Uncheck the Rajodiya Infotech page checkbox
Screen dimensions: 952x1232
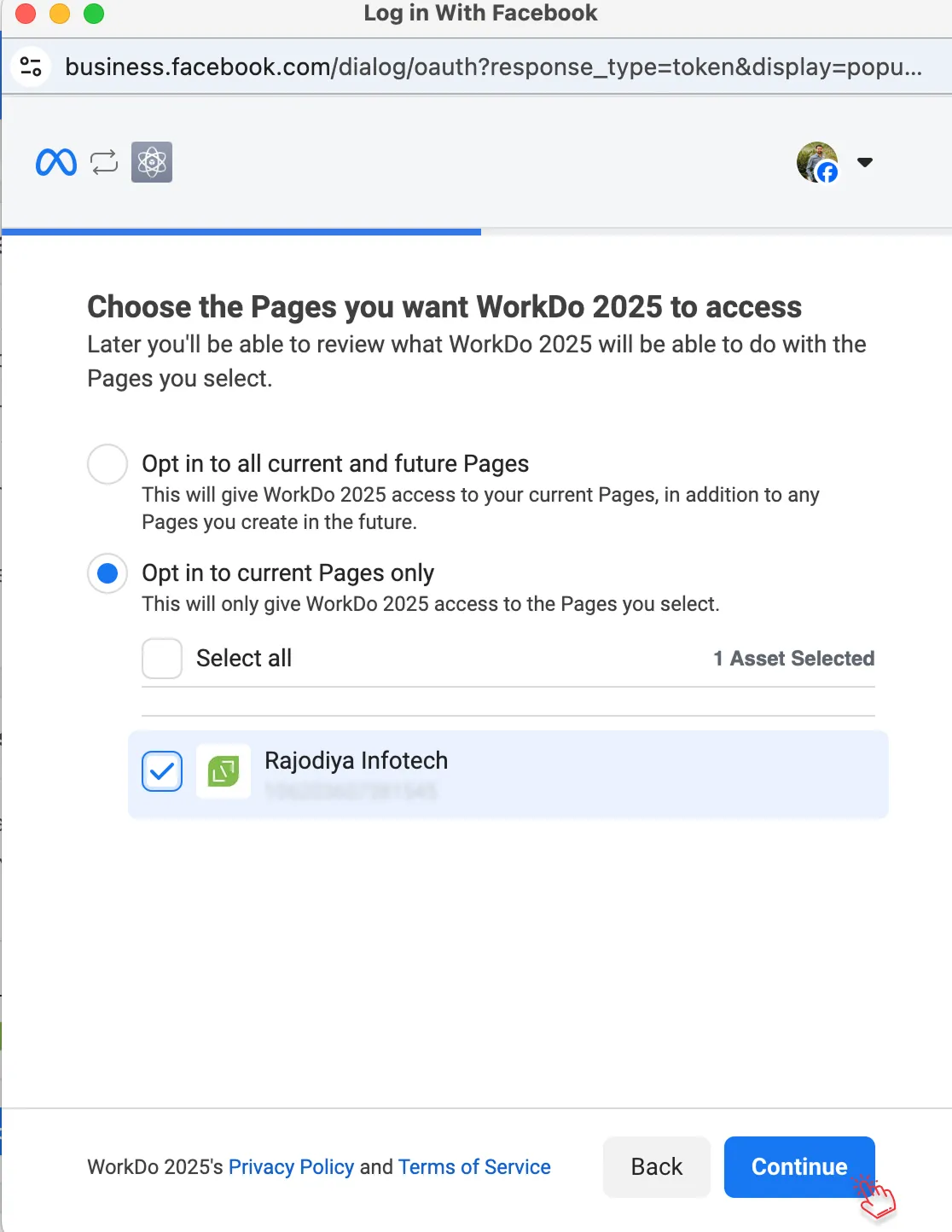click(x=162, y=771)
